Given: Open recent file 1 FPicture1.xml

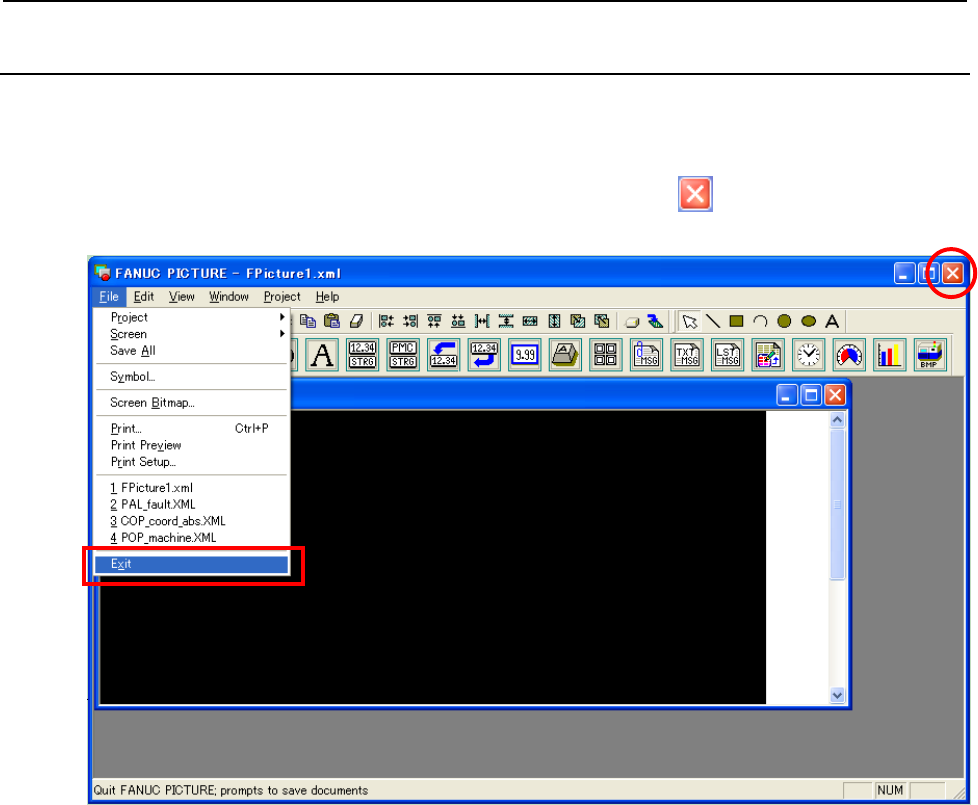Looking at the screenshot, I should 191,488.
